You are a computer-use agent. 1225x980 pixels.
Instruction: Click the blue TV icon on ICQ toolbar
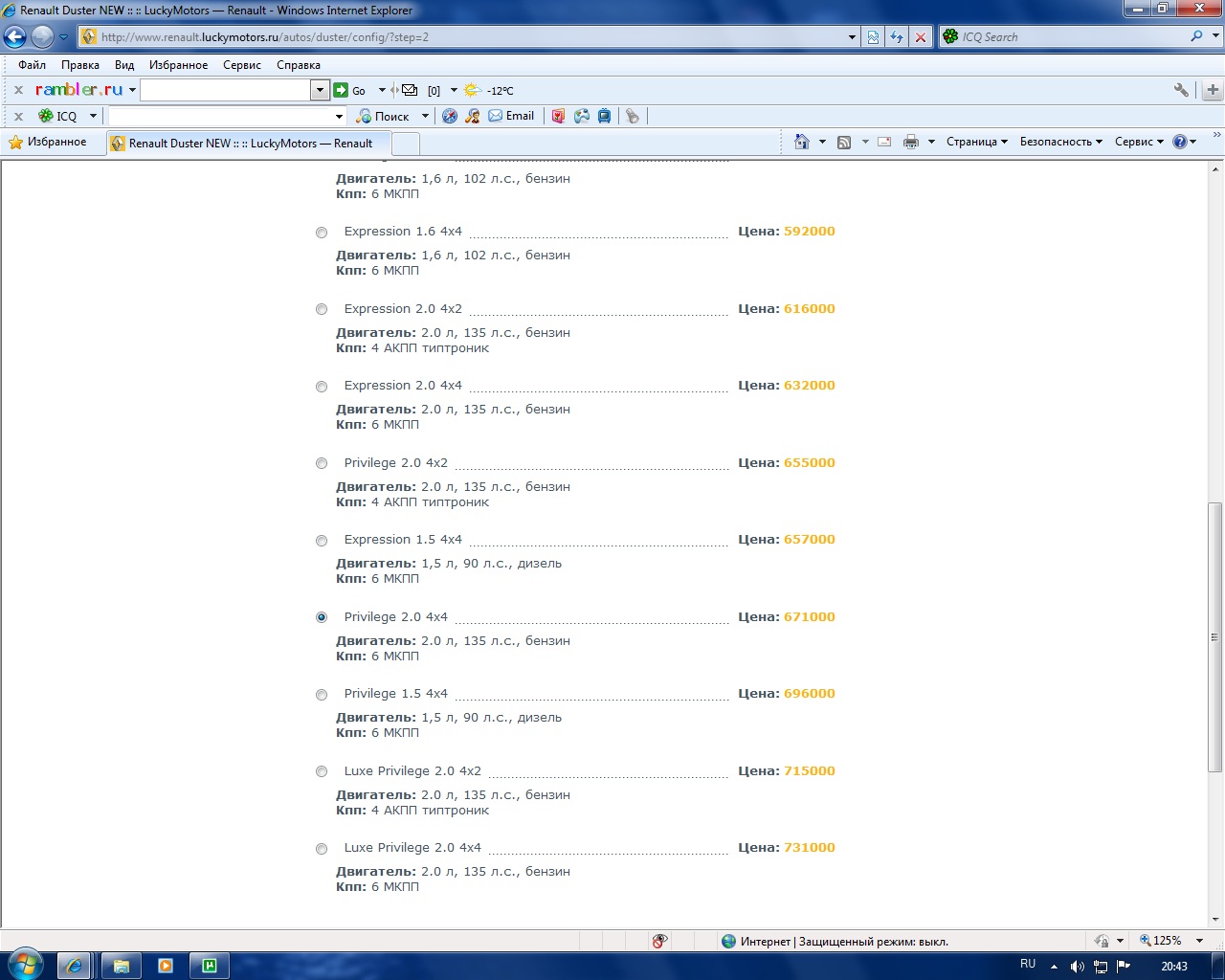(605, 116)
